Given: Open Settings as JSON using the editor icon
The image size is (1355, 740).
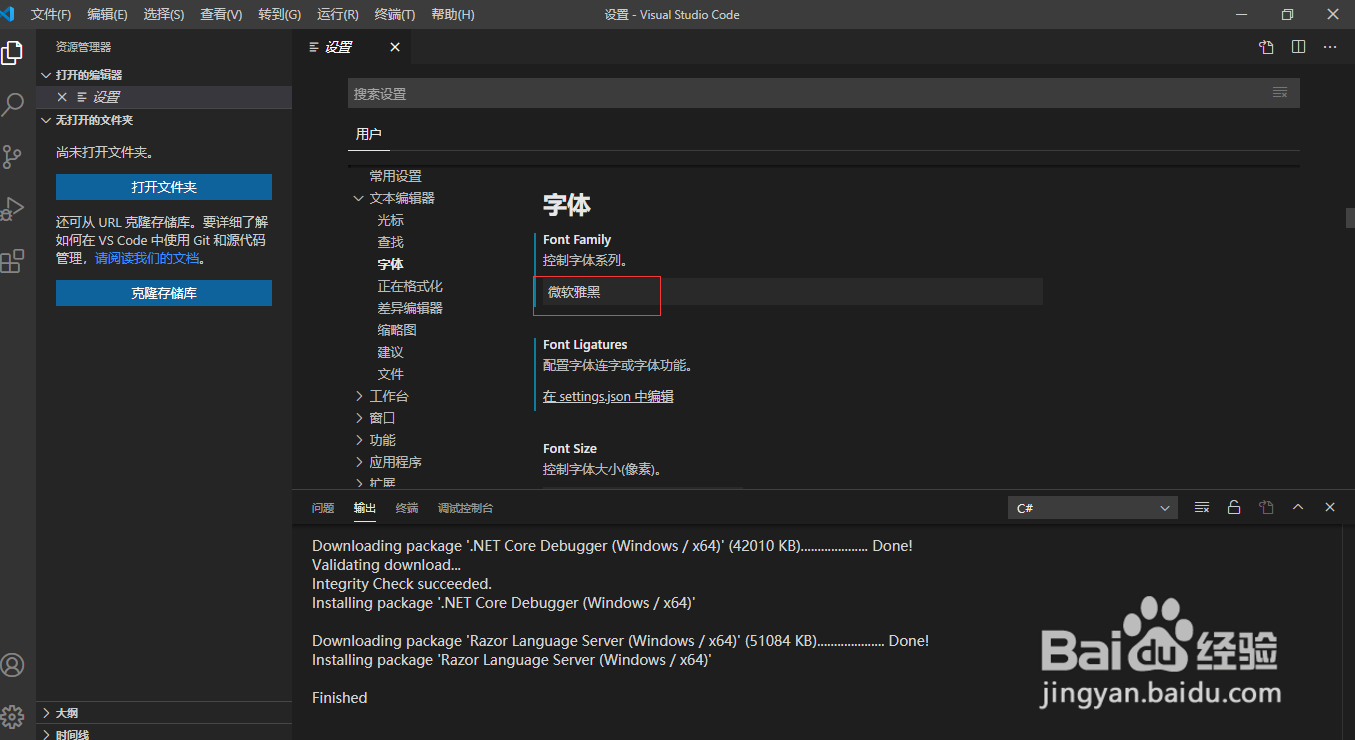Looking at the screenshot, I should pyautogui.click(x=1265, y=46).
